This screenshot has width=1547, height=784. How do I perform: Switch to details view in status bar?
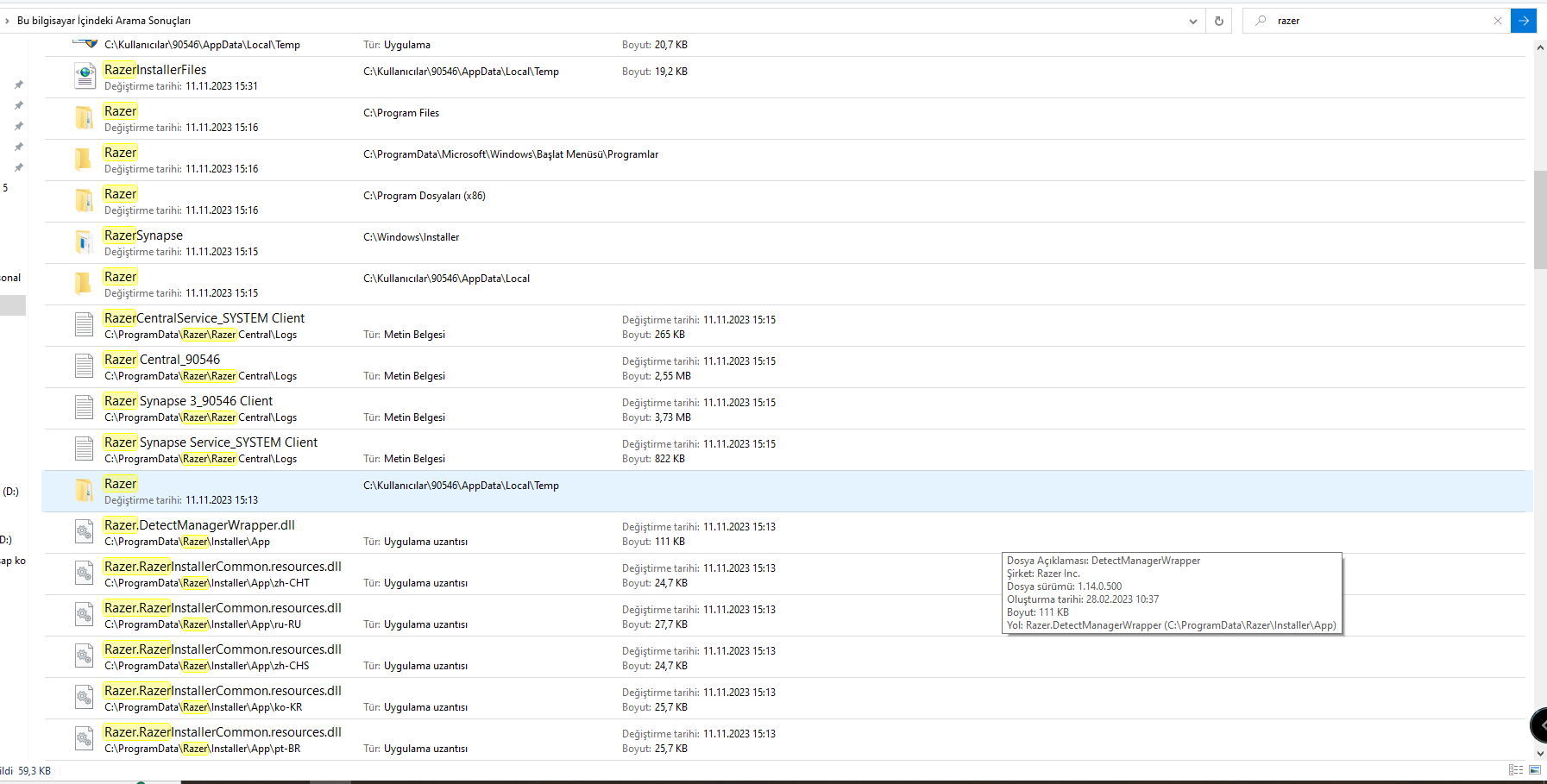tap(1516, 770)
